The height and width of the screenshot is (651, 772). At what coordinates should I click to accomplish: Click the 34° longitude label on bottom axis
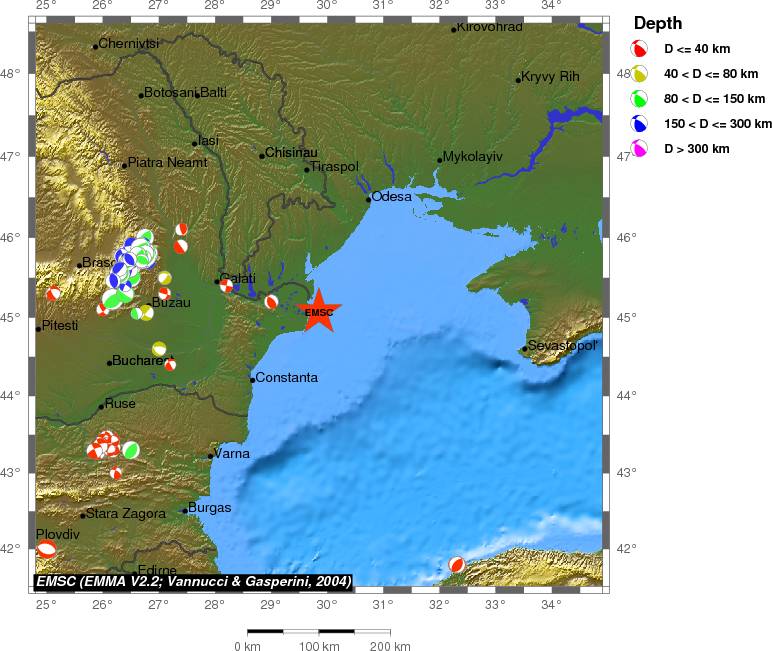551,604
